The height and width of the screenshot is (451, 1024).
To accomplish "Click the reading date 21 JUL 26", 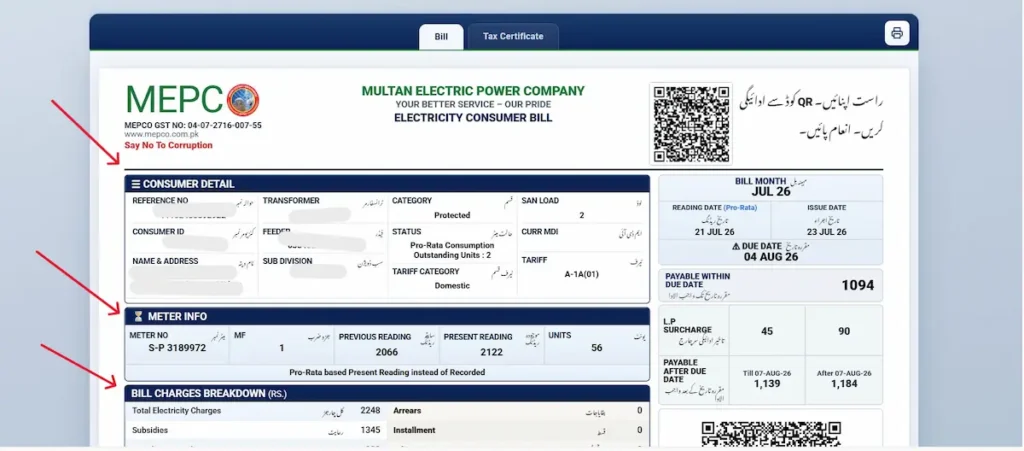I will point(714,232).
